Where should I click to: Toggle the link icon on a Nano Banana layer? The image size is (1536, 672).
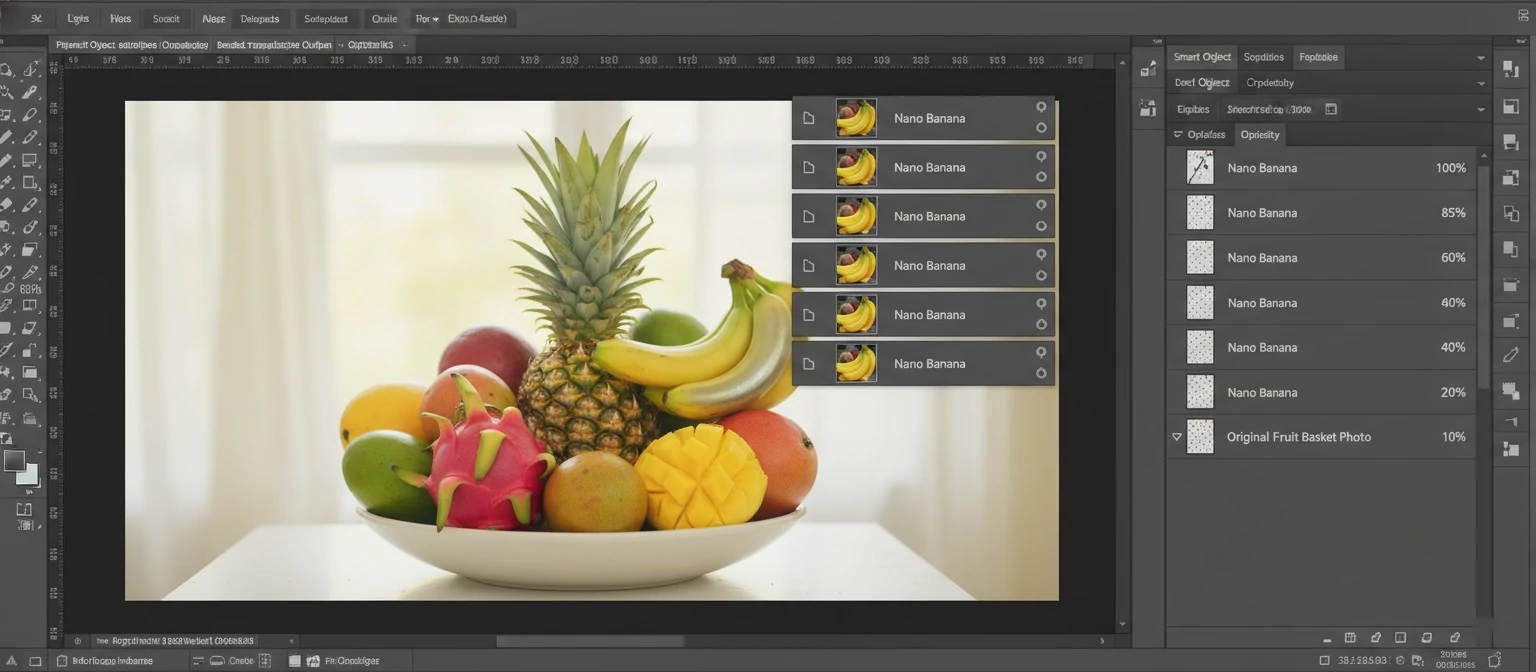pyautogui.click(x=1041, y=130)
